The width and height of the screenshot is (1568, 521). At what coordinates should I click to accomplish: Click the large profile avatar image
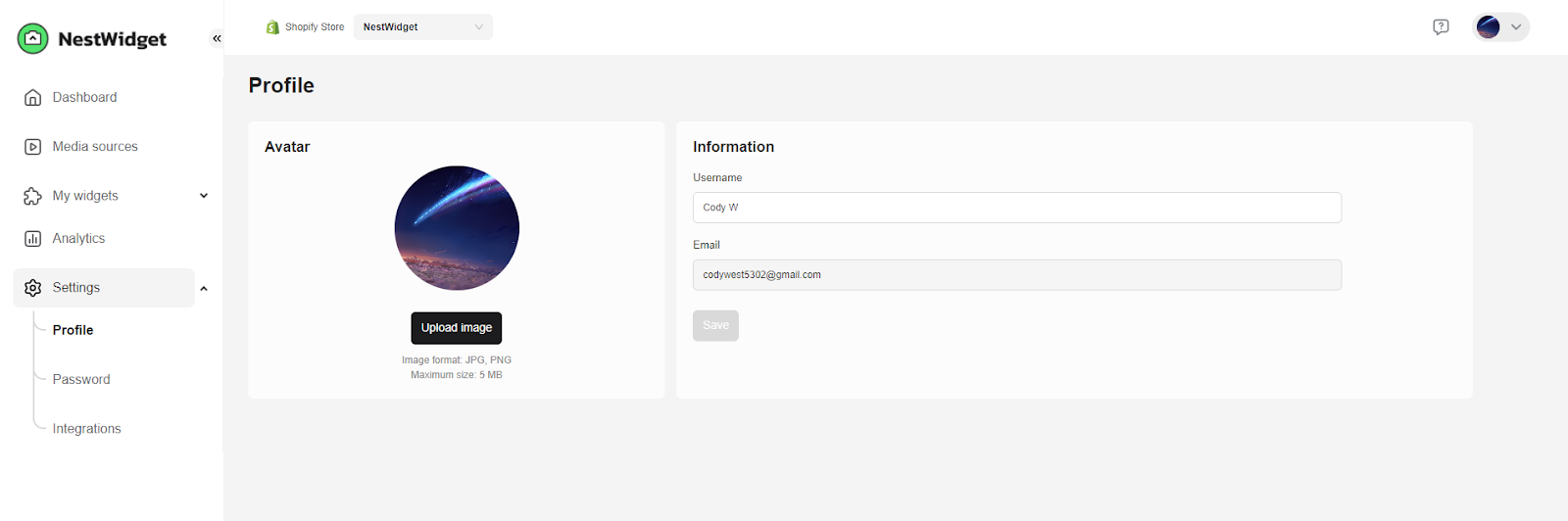pos(457,228)
